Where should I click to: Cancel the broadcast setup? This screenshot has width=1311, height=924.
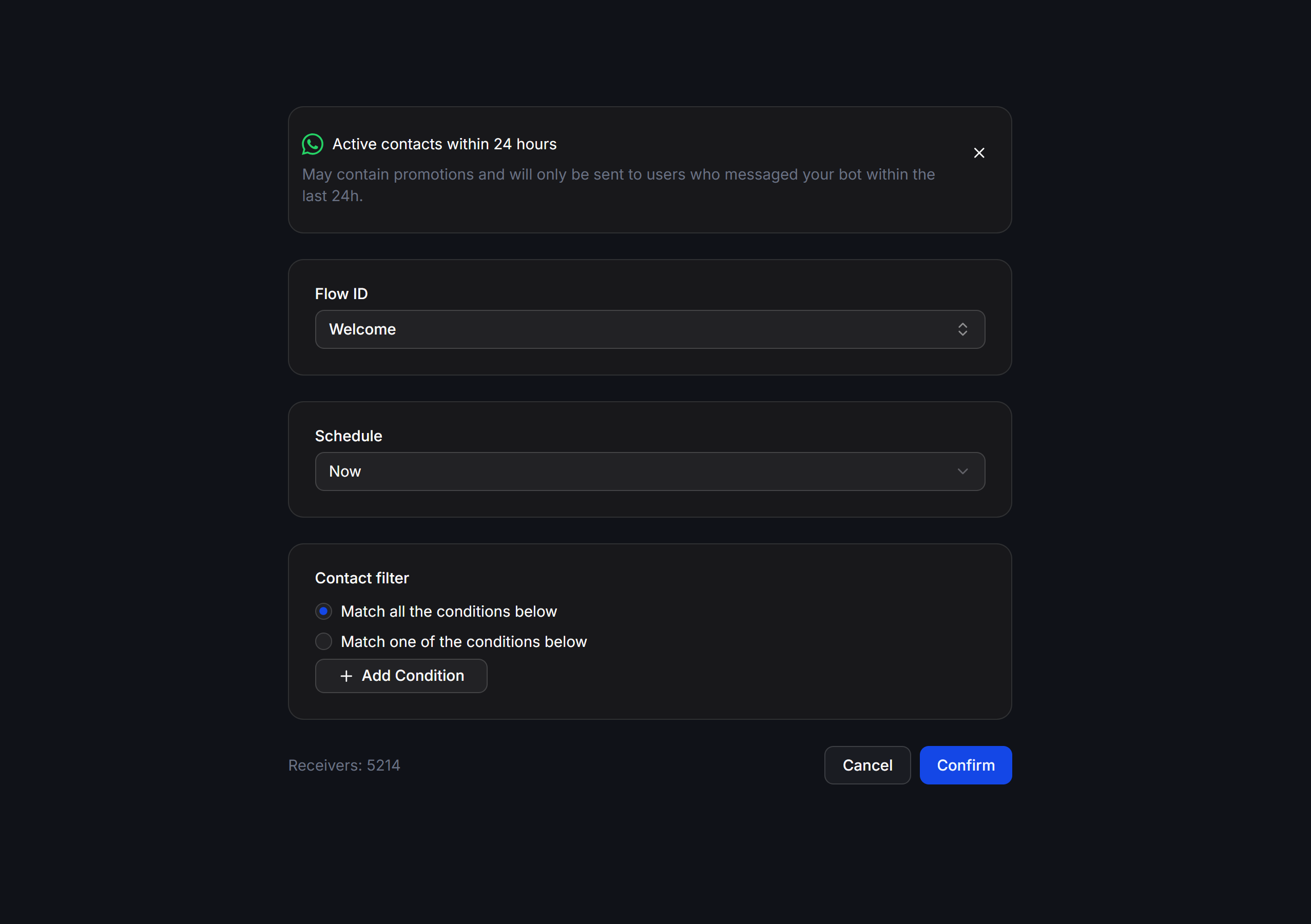pyautogui.click(x=867, y=765)
